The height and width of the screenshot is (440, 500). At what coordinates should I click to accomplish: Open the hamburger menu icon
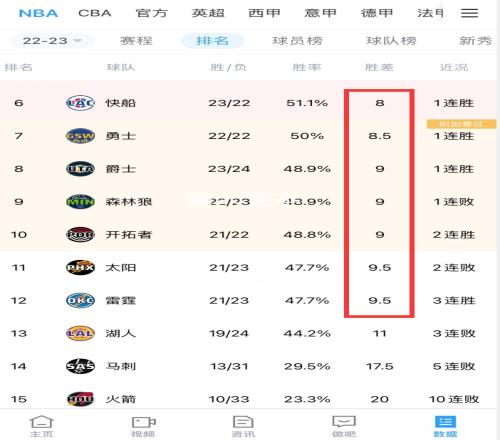tap(469, 13)
